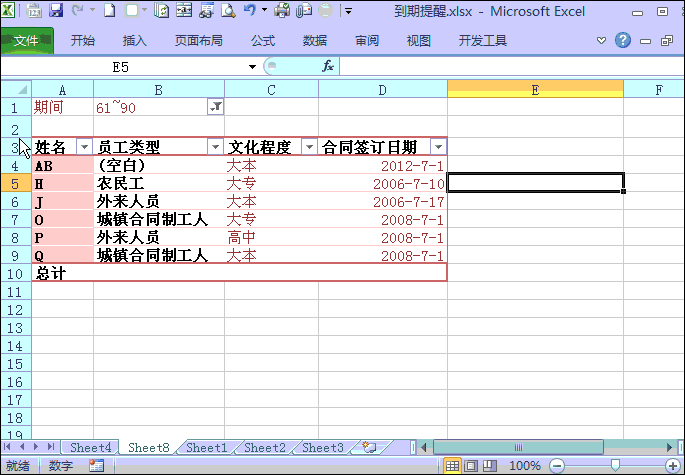Click the Select All corner triangle
The height and width of the screenshot is (475, 685).
point(16,90)
